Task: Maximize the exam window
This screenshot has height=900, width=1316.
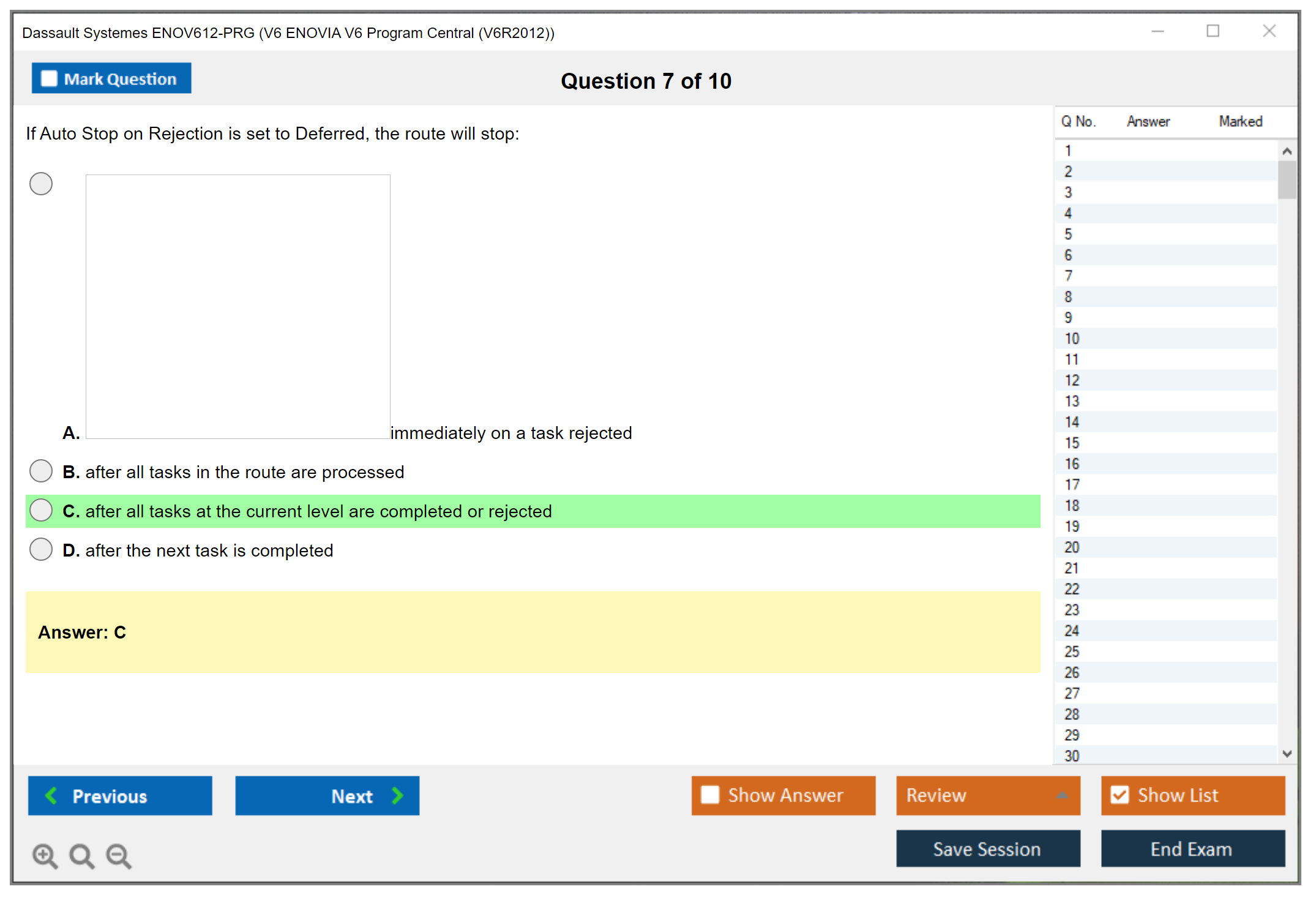Action: coord(1213,31)
